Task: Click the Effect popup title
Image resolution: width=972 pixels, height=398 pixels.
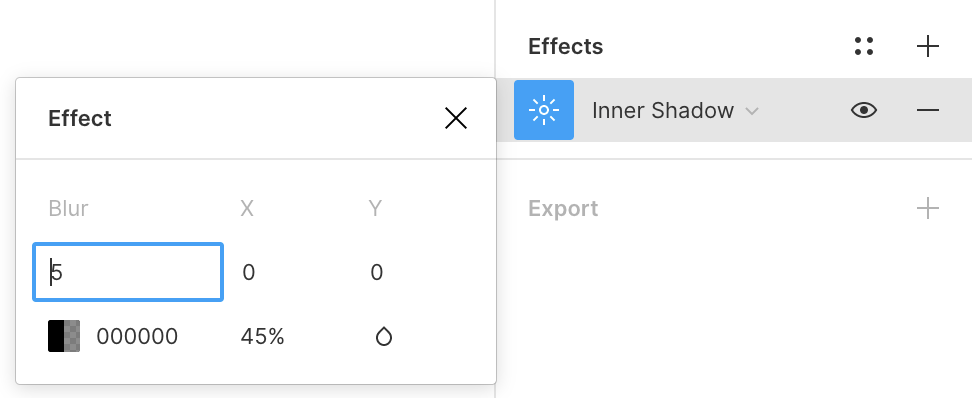Action: [x=80, y=118]
